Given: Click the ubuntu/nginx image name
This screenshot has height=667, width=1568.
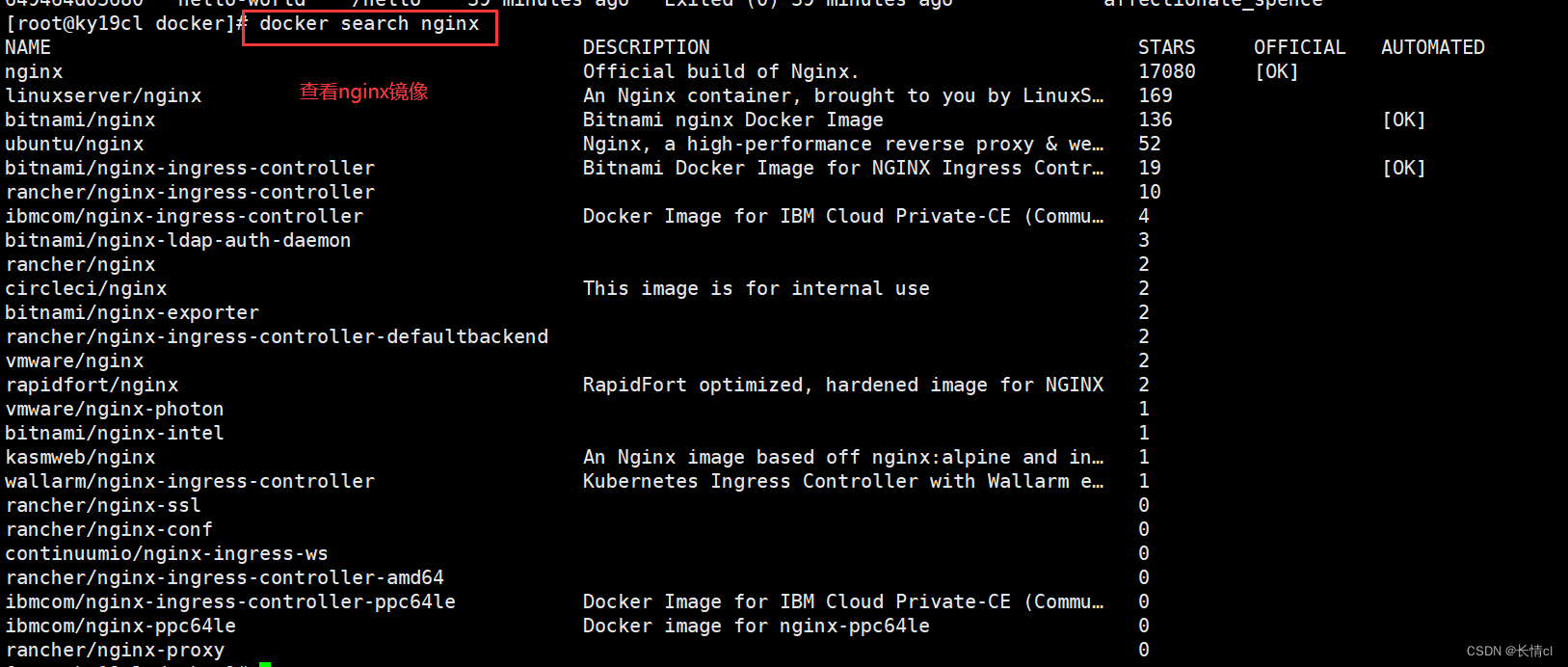Looking at the screenshot, I should click(x=74, y=144).
